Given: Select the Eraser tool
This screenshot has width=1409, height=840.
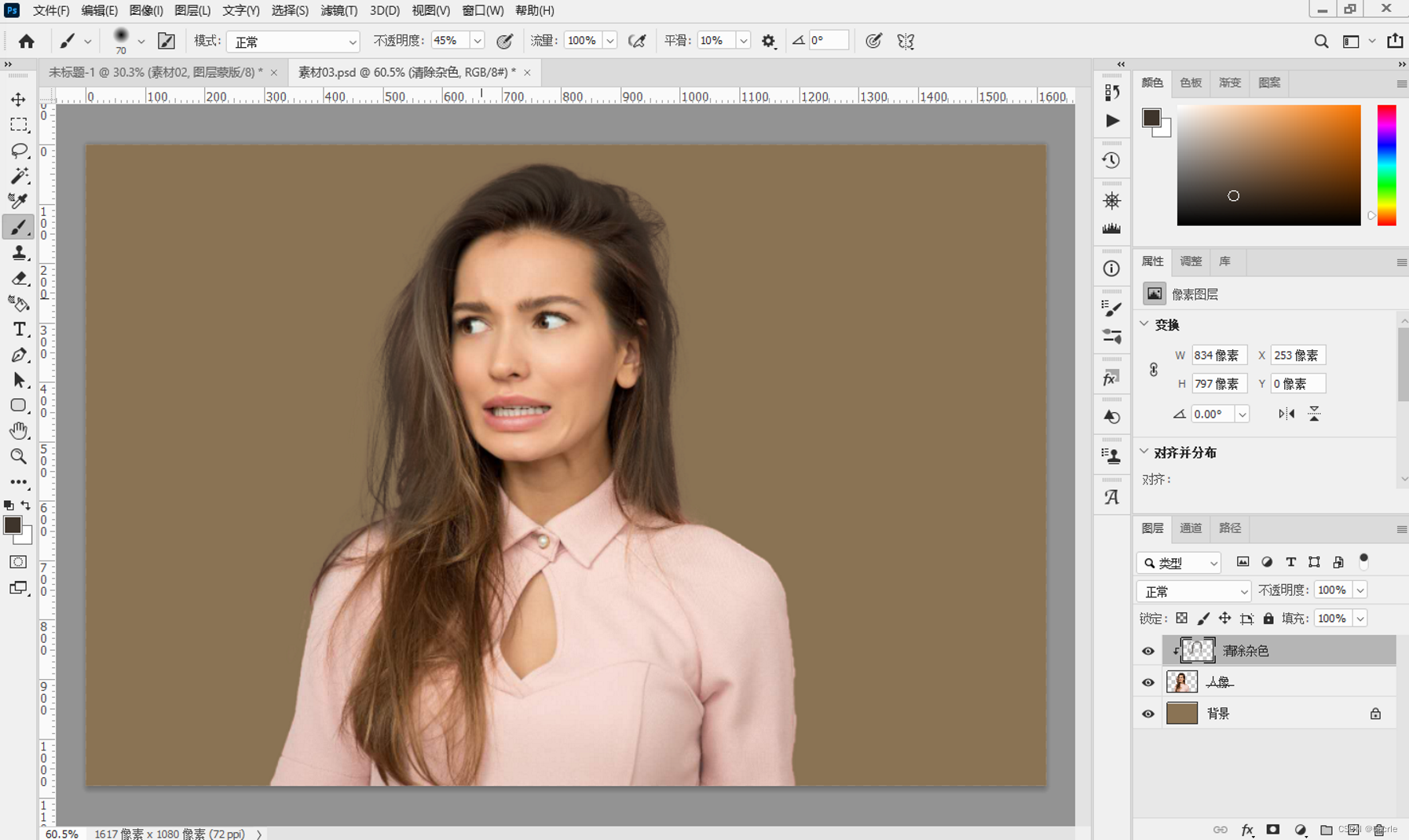Looking at the screenshot, I should click(18, 278).
